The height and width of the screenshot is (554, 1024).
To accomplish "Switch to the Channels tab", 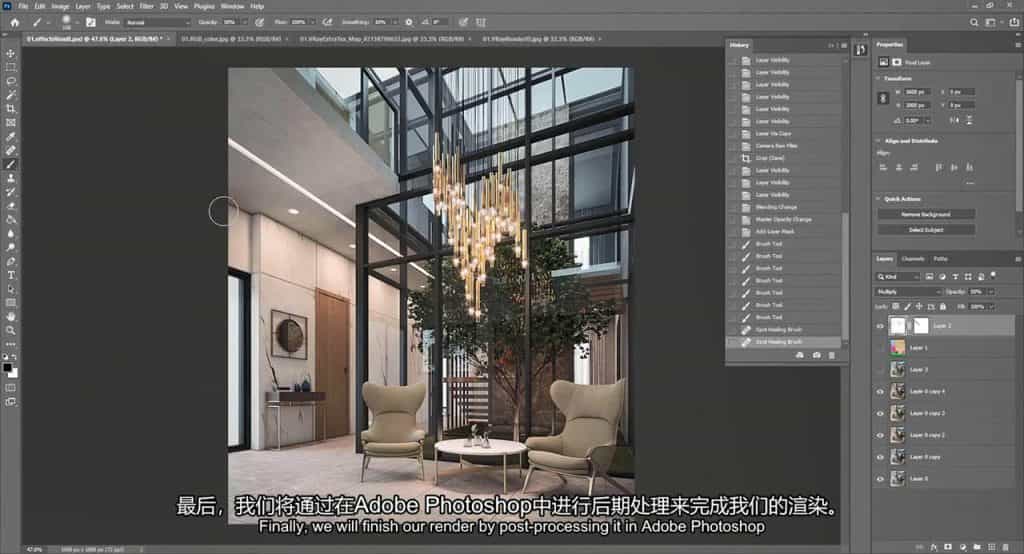I will tap(913, 259).
